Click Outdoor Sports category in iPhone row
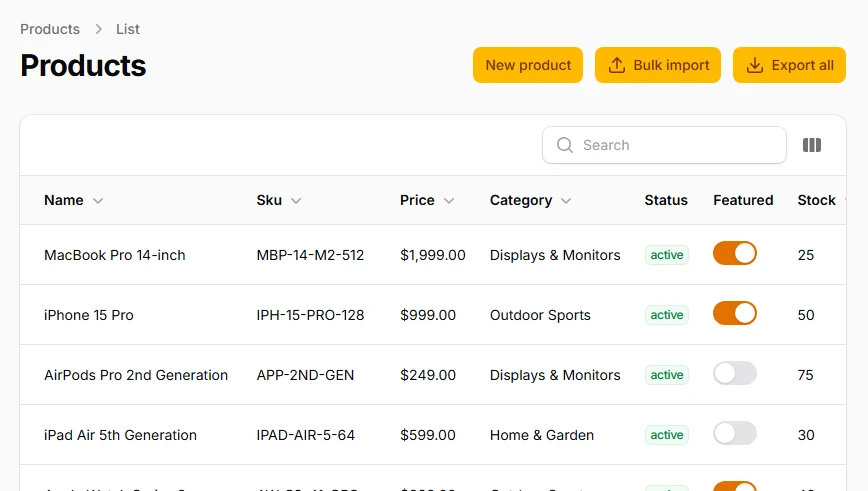Viewport: 868px width, 491px height. point(540,315)
